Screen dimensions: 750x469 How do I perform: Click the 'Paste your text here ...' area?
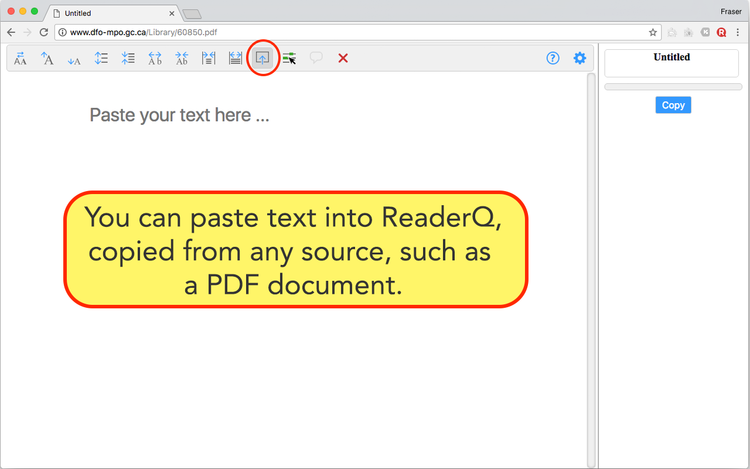(179, 115)
